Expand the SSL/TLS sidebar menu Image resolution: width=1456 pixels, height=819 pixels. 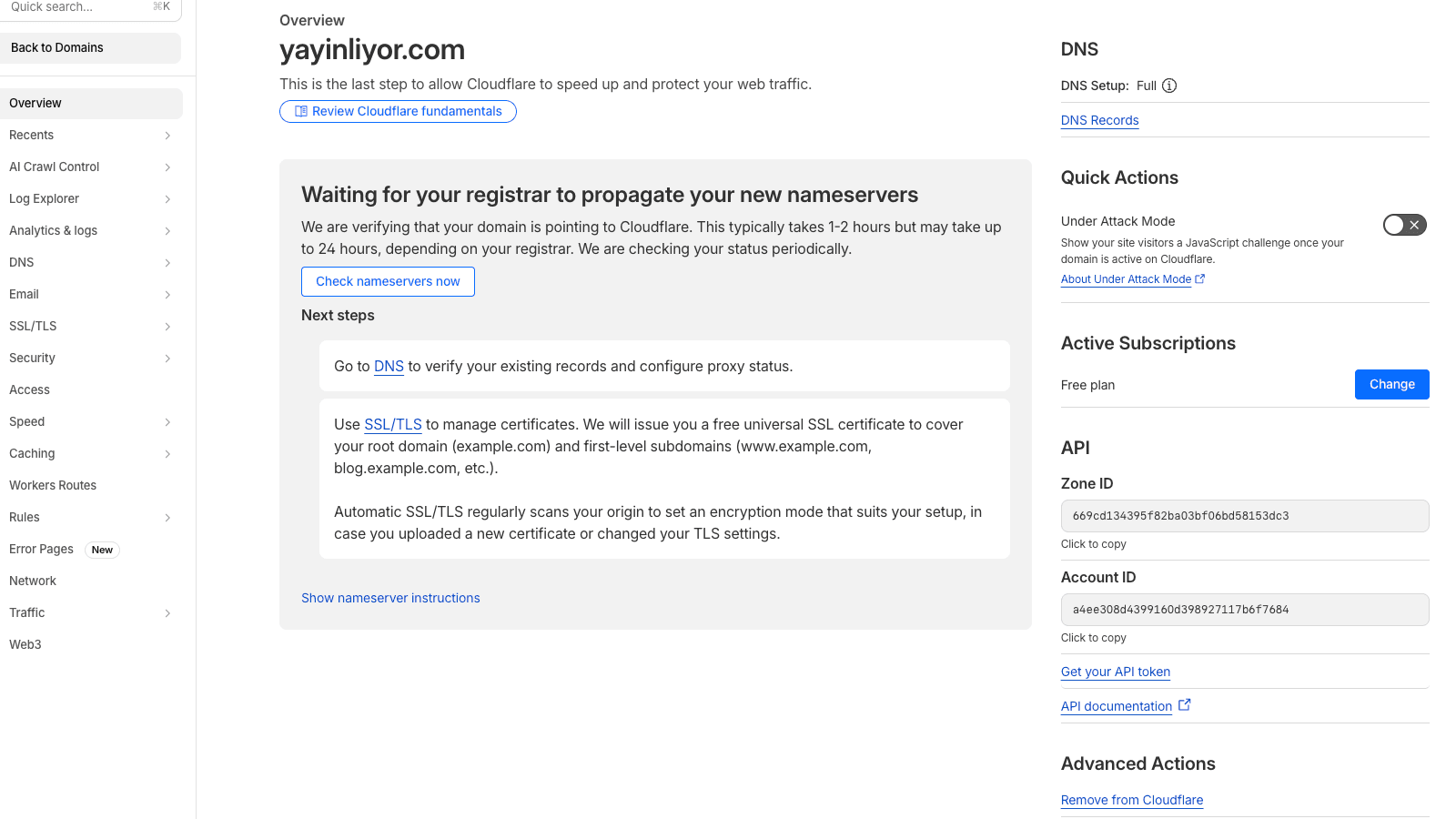click(x=167, y=327)
